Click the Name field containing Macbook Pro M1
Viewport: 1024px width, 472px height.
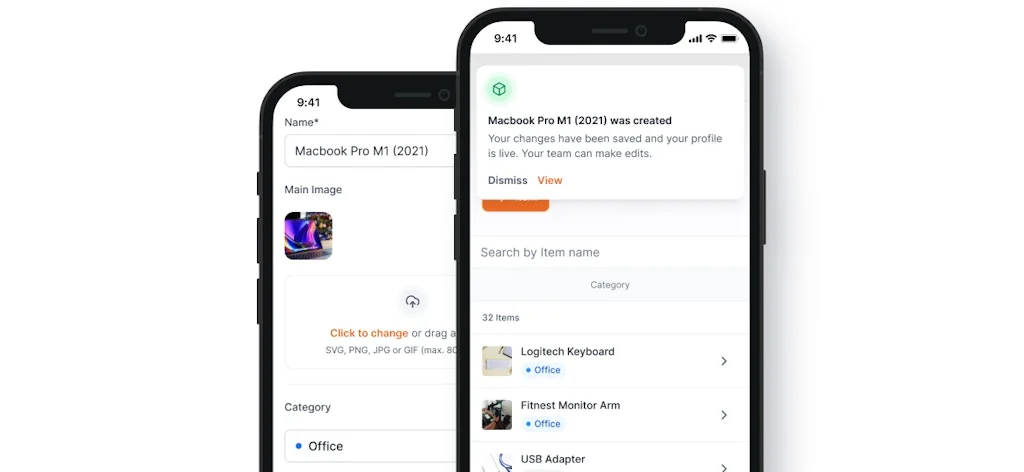(x=371, y=151)
